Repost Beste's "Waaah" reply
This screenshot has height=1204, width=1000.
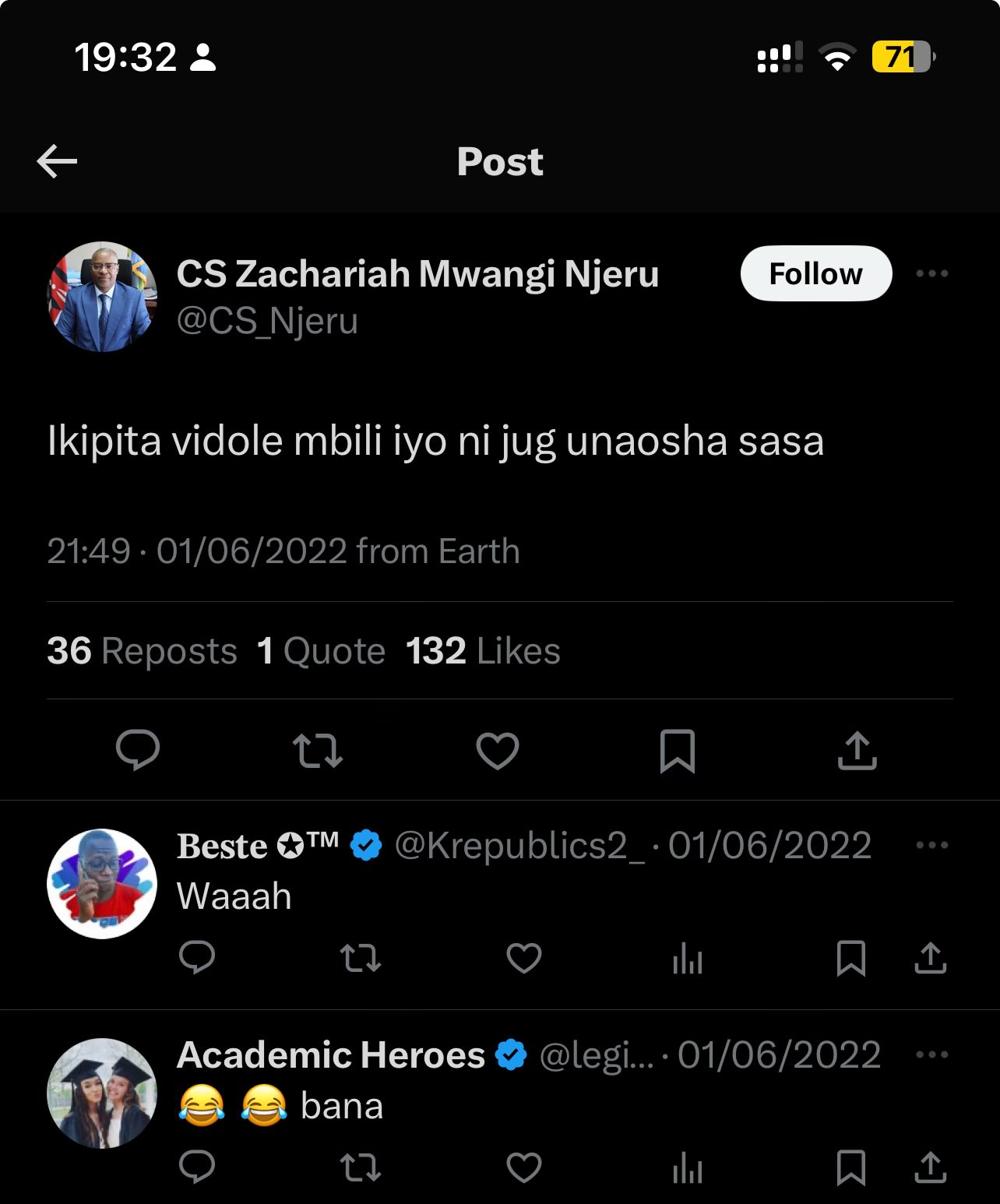coord(361,958)
